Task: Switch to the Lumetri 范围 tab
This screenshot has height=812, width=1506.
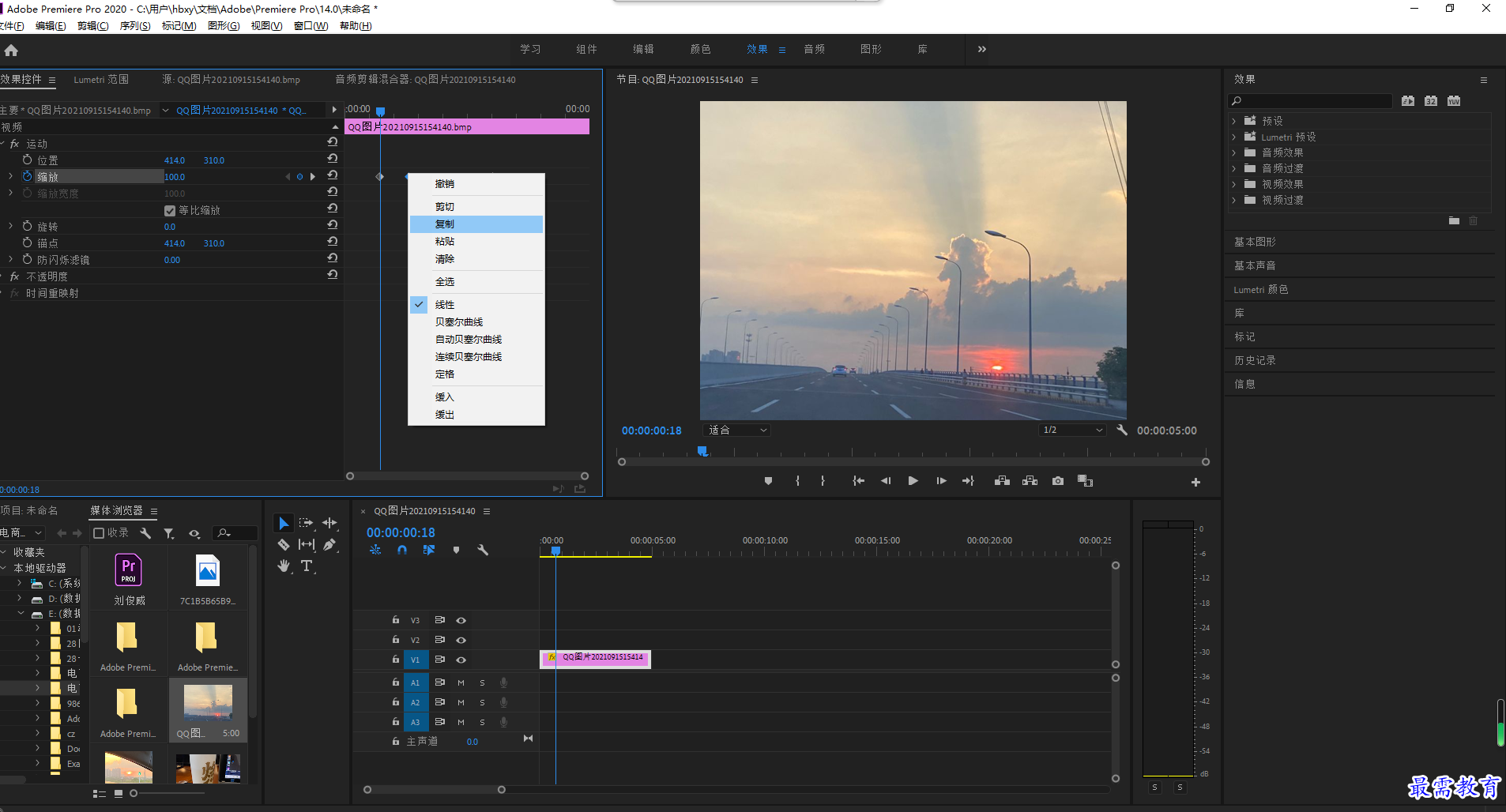Action: click(101, 80)
